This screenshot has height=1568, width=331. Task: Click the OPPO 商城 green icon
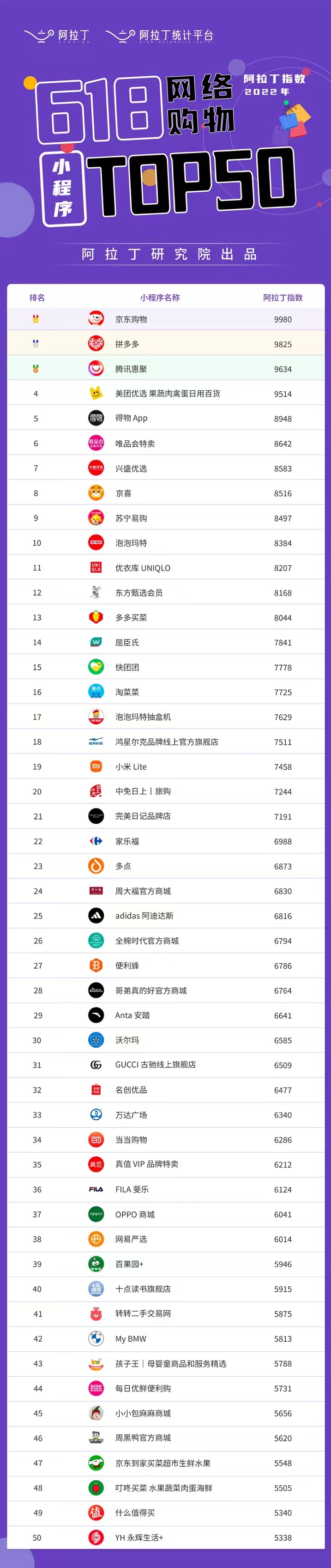[x=96, y=1214]
